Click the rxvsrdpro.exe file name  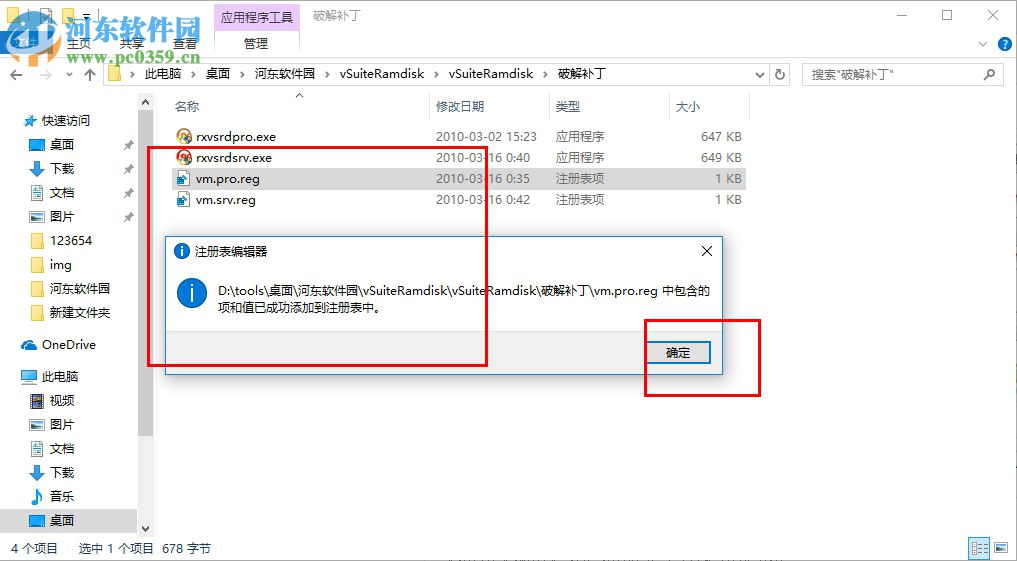click(x=236, y=137)
